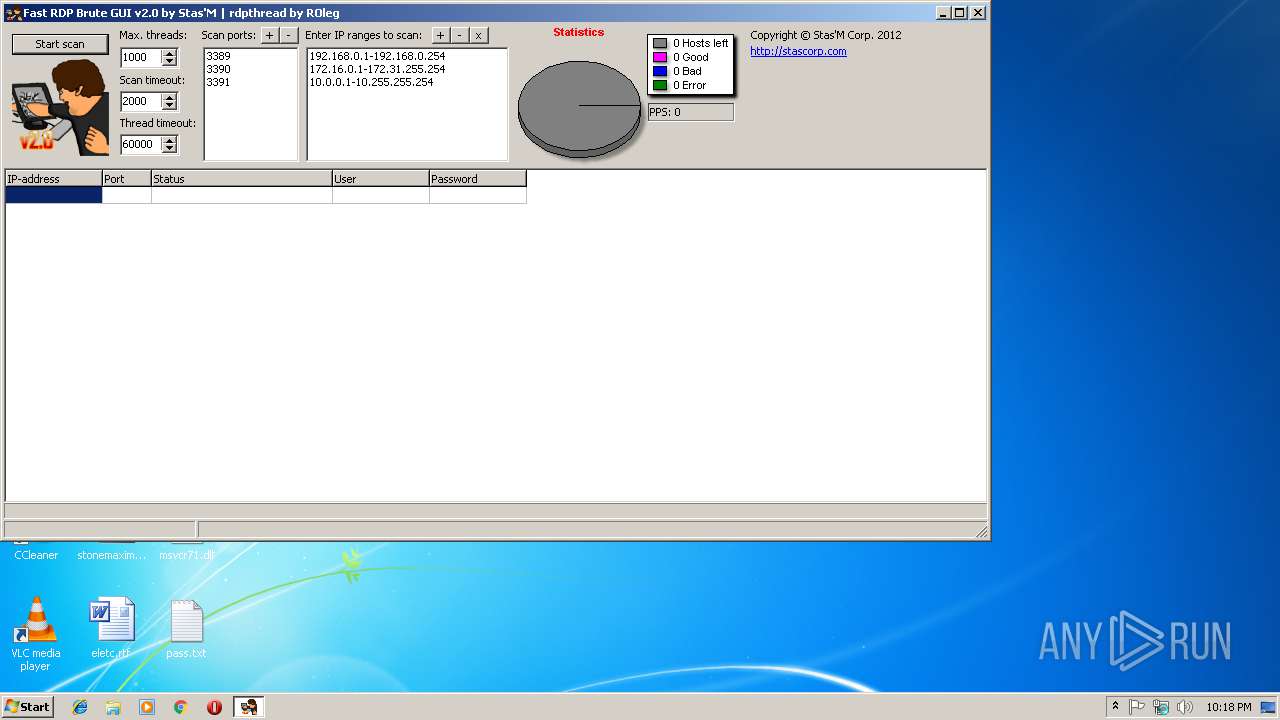Image resolution: width=1280 pixels, height=720 pixels.
Task: Select port 3390 in ports list
Action: point(218,69)
